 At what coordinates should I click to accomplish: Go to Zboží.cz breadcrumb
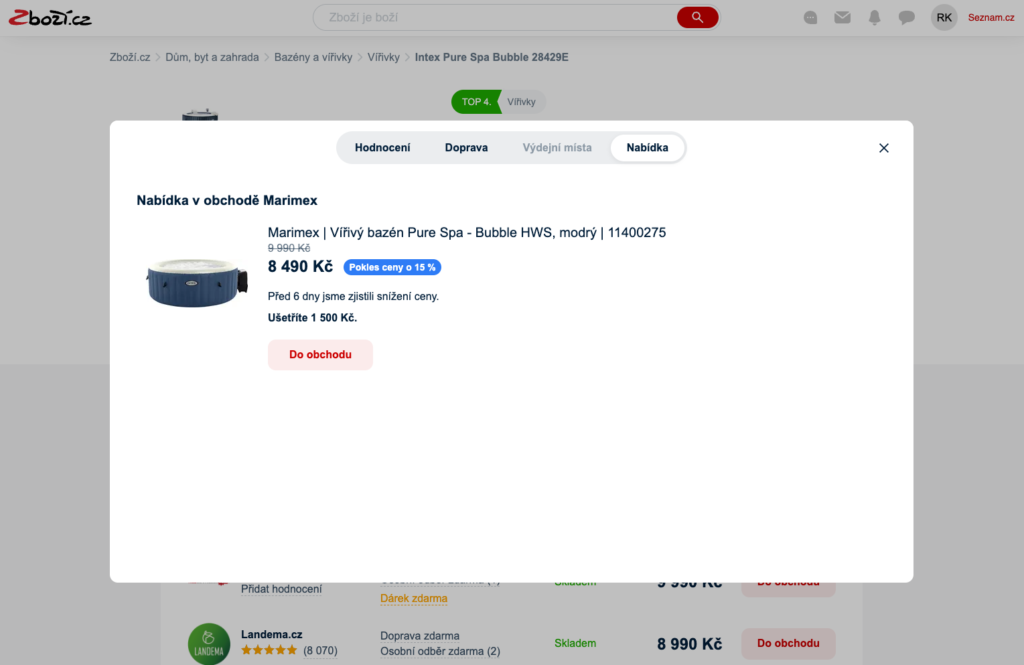[130, 57]
